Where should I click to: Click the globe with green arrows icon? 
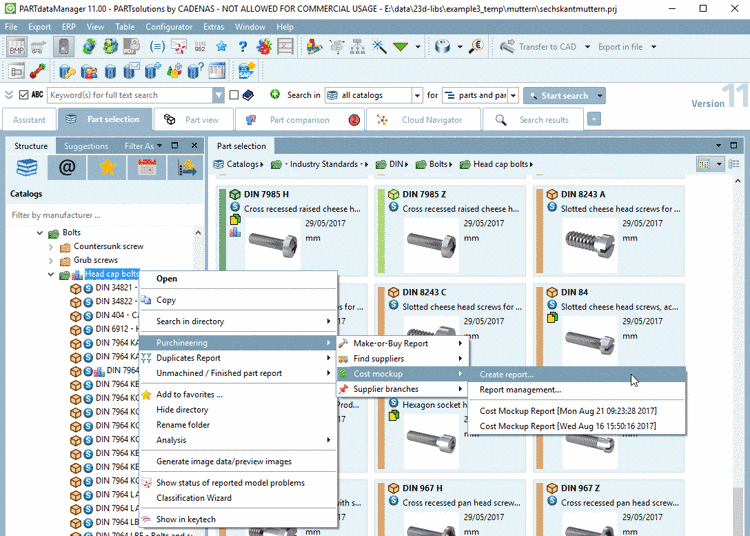[89, 46]
